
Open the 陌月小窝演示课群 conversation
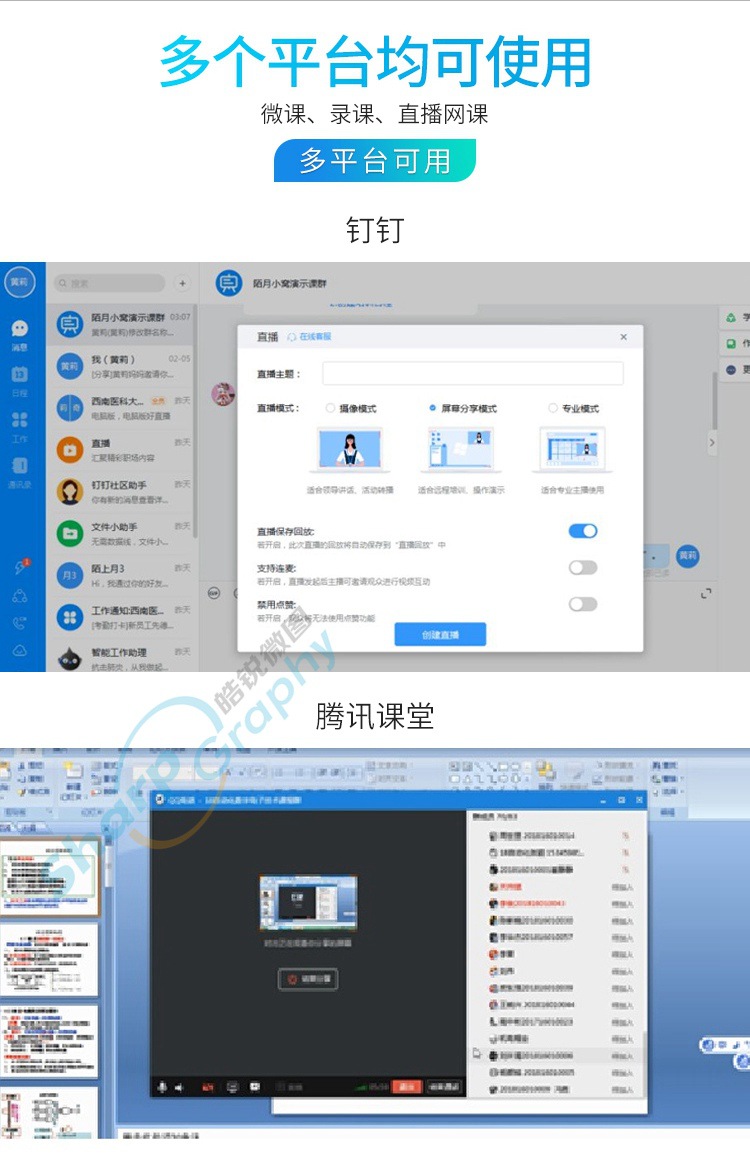pyautogui.click(x=122, y=324)
